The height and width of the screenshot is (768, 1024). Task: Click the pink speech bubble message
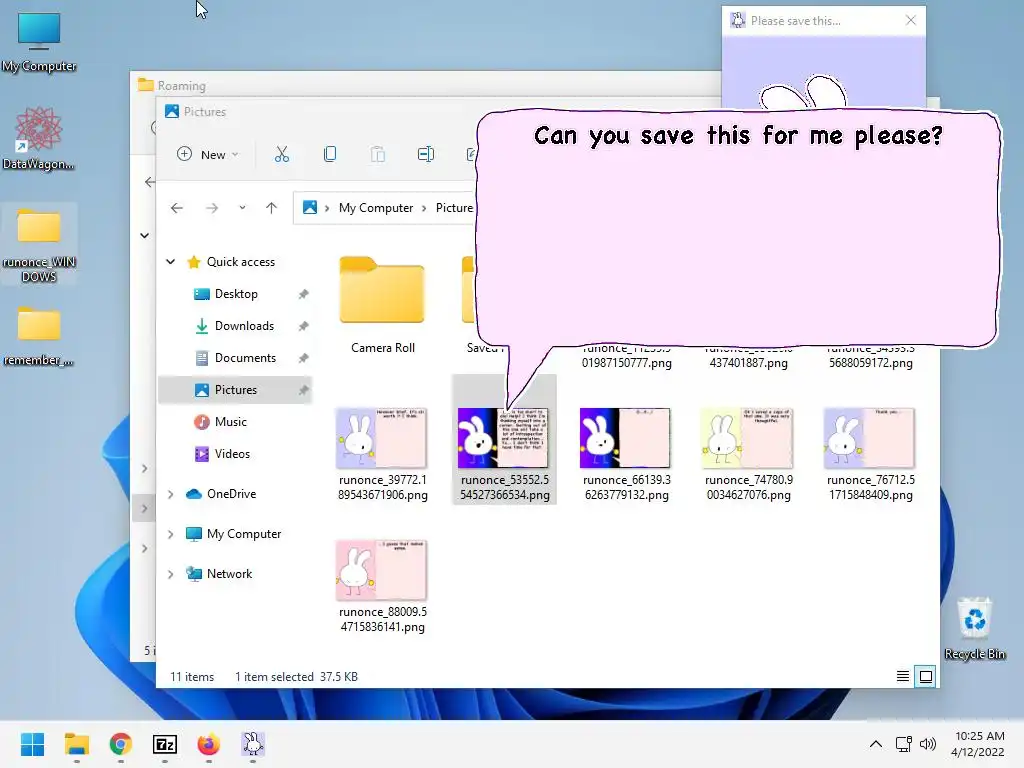(738, 229)
